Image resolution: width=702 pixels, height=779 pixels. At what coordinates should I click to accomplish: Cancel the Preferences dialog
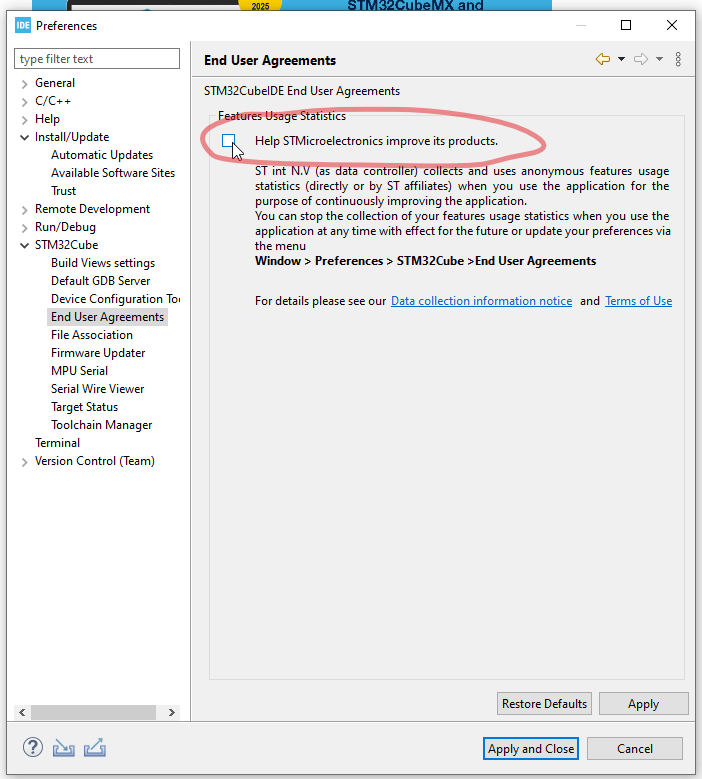pyautogui.click(x=635, y=748)
